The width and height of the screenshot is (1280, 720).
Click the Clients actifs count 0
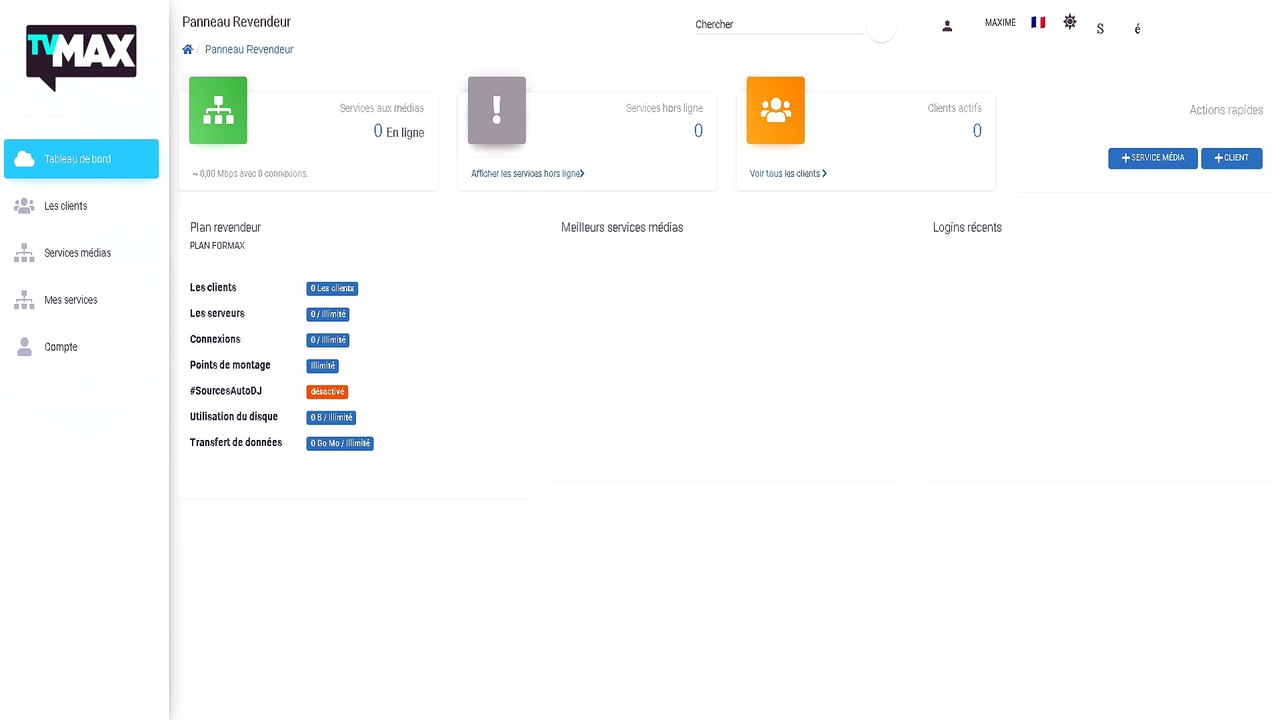click(x=977, y=131)
